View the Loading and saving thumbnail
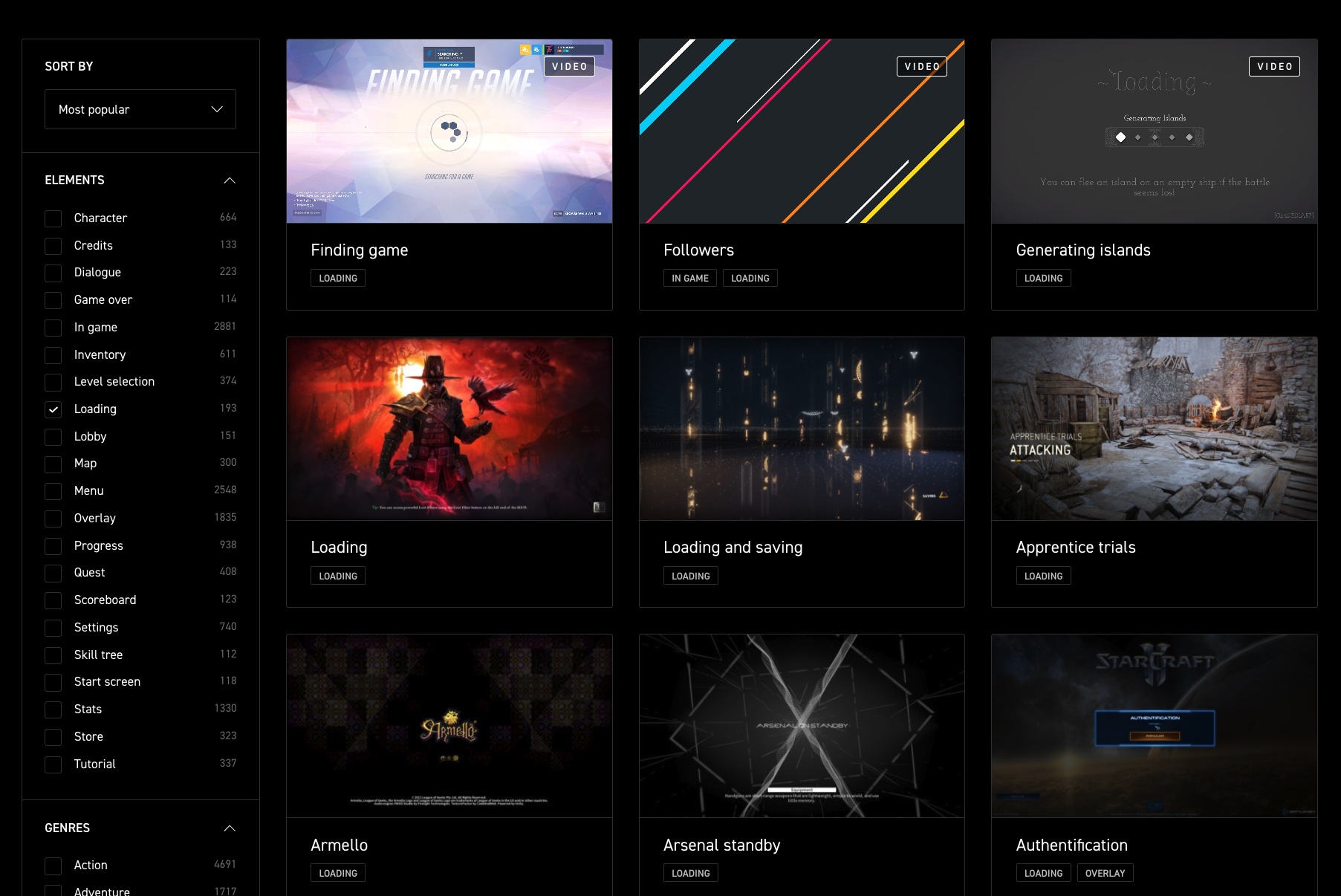This screenshot has width=1341, height=896. [802, 429]
